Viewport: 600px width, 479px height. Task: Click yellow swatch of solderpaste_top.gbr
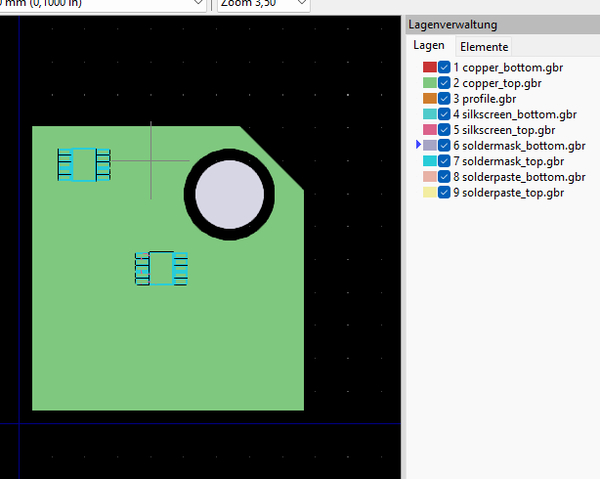(430, 192)
